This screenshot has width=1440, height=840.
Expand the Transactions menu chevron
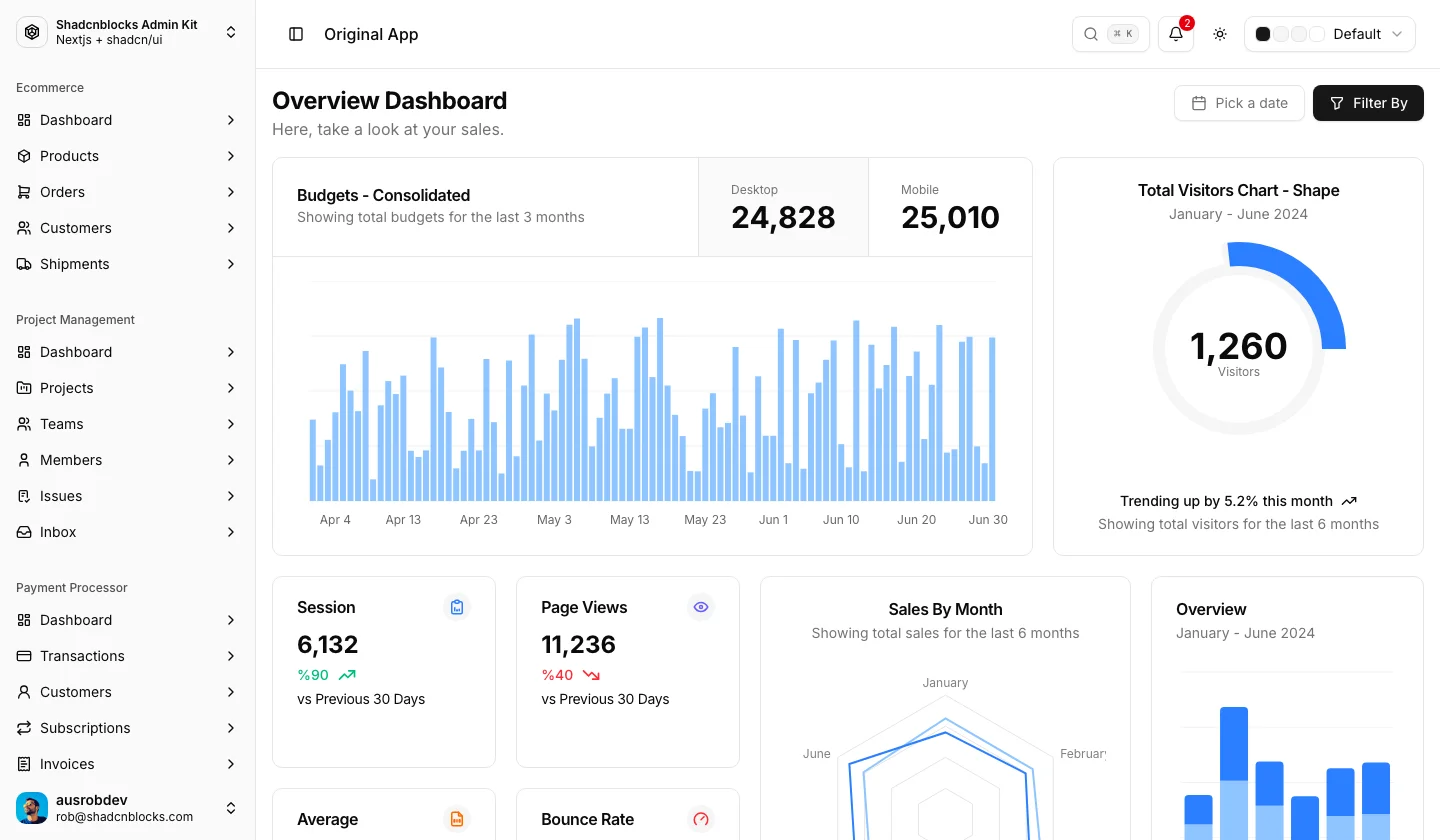pyautogui.click(x=231, y=656)
